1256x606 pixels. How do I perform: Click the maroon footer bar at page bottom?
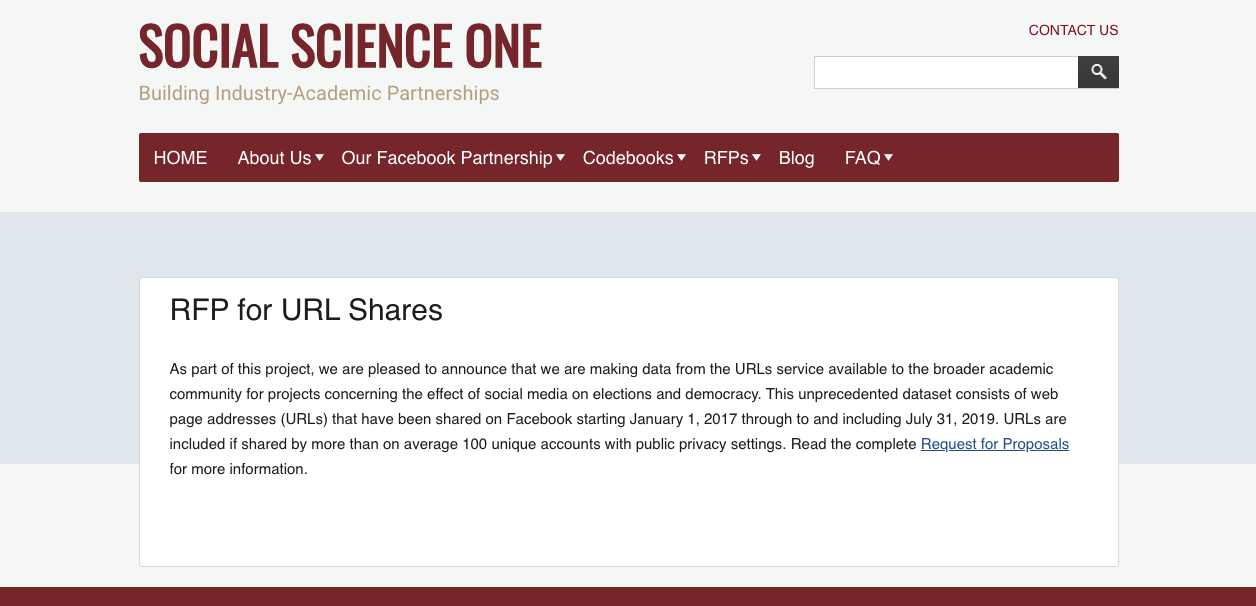[628, 596]
